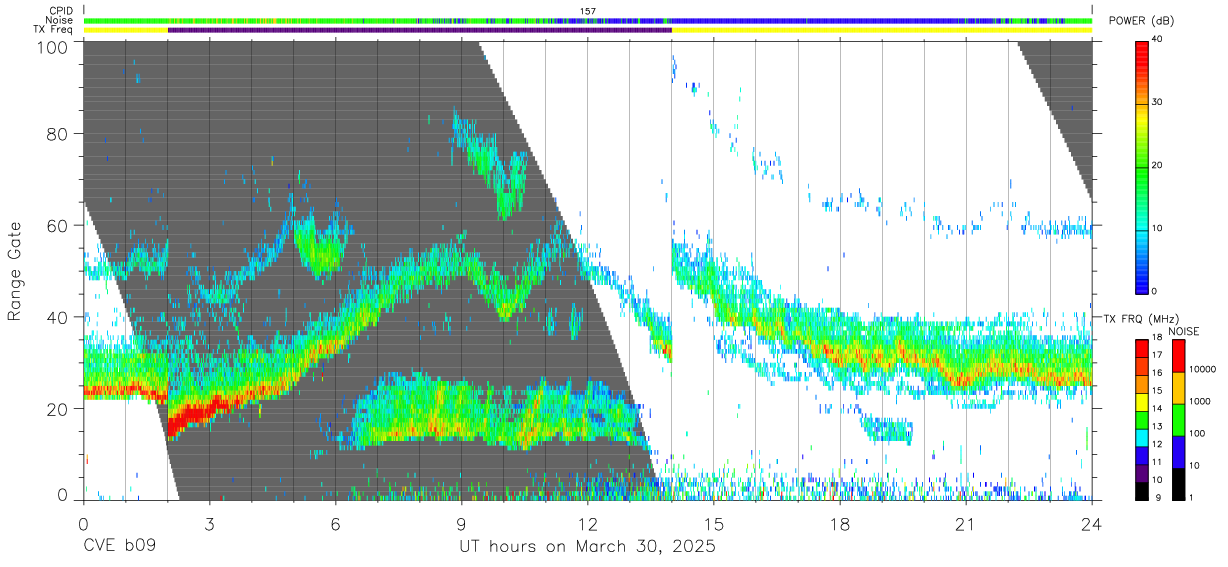The image size is (1228, 567).
Task: Click the UT hours axis tick '21'
Action: point(966,523)
